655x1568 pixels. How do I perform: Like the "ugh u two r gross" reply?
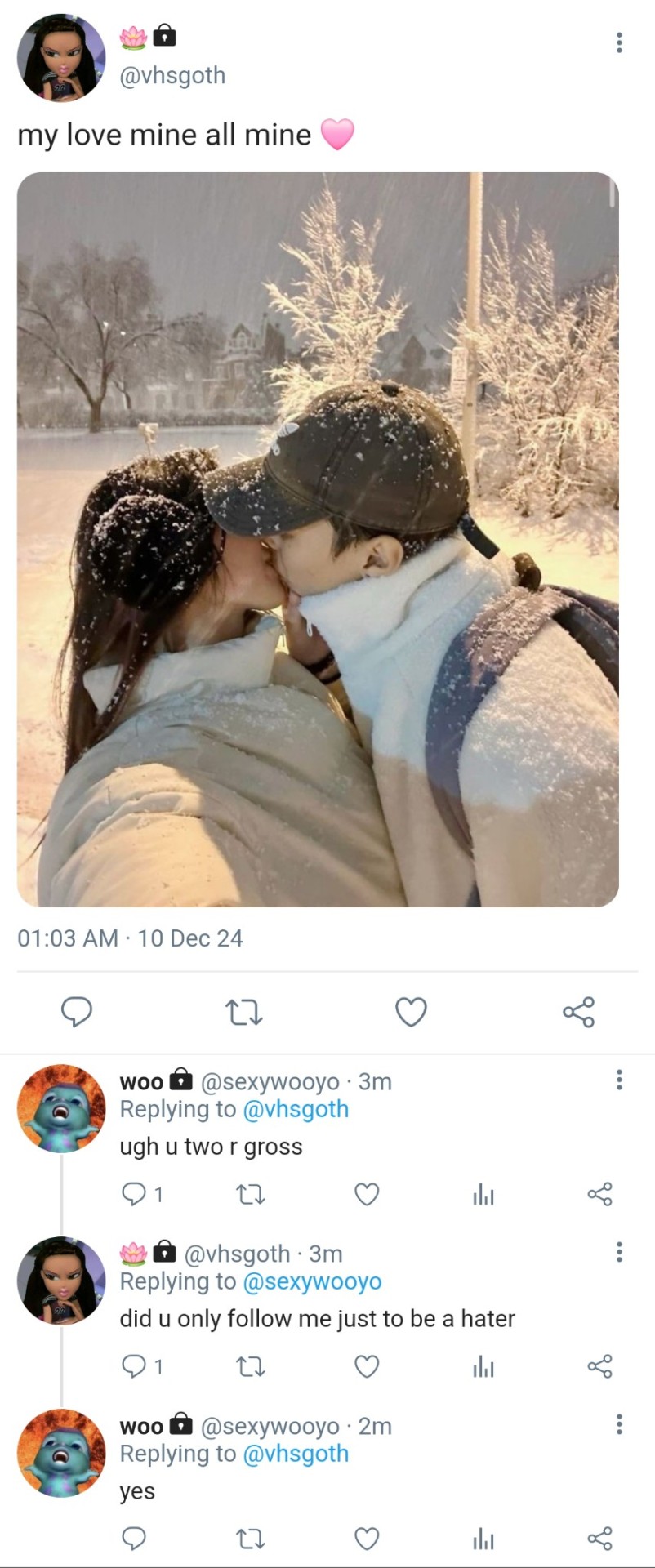pos(367,1195)
